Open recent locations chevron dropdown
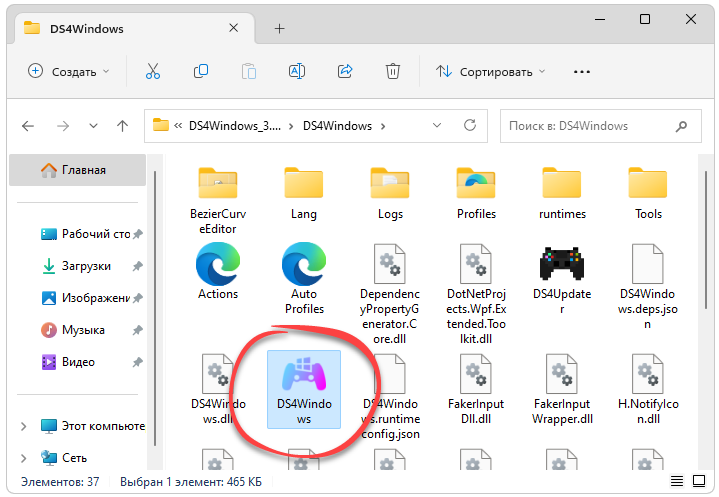The width and height of the screenshot is (719, 497). tap(93, 126)
